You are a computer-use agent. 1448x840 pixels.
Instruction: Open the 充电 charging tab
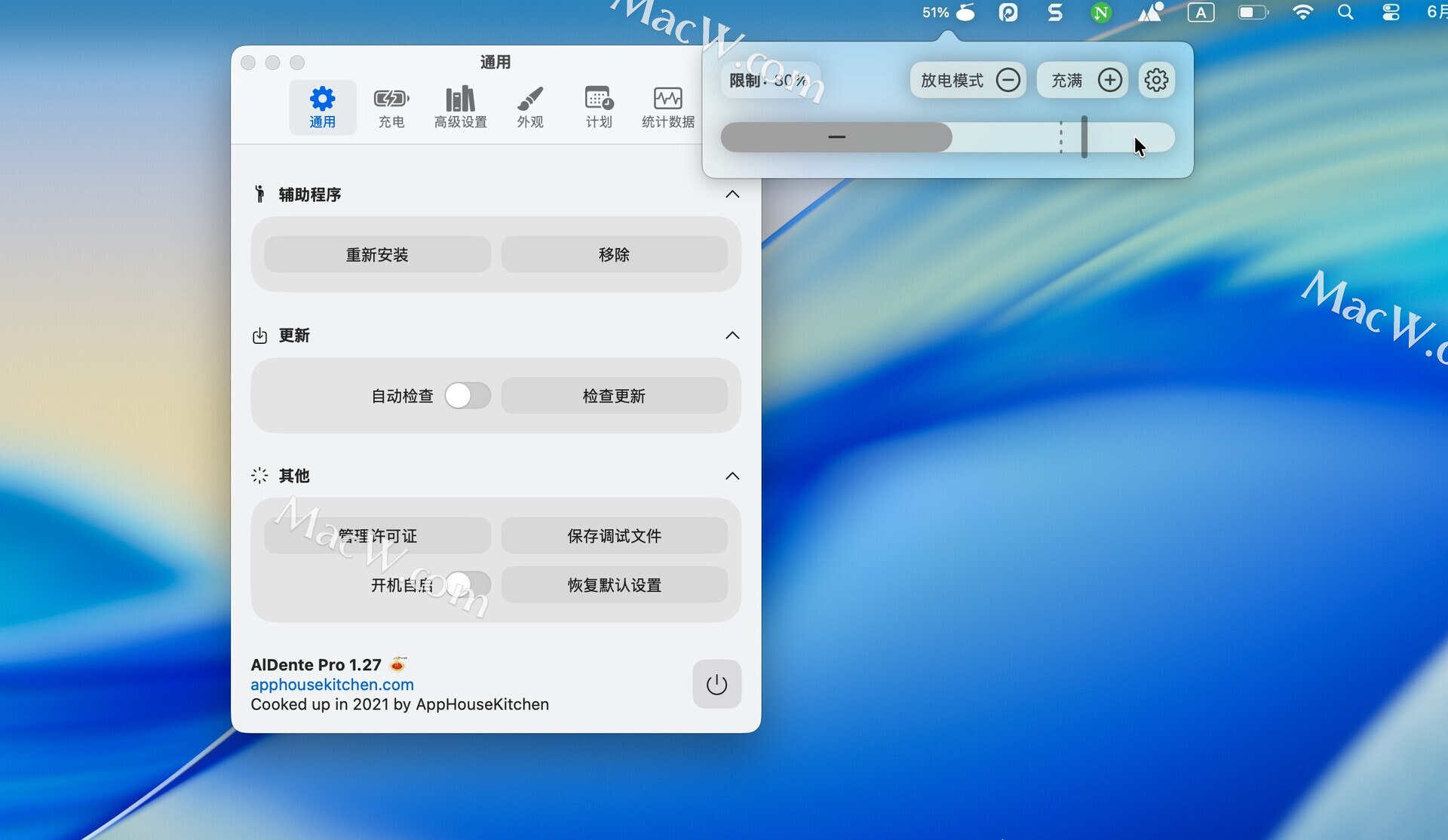coord(391,107)
